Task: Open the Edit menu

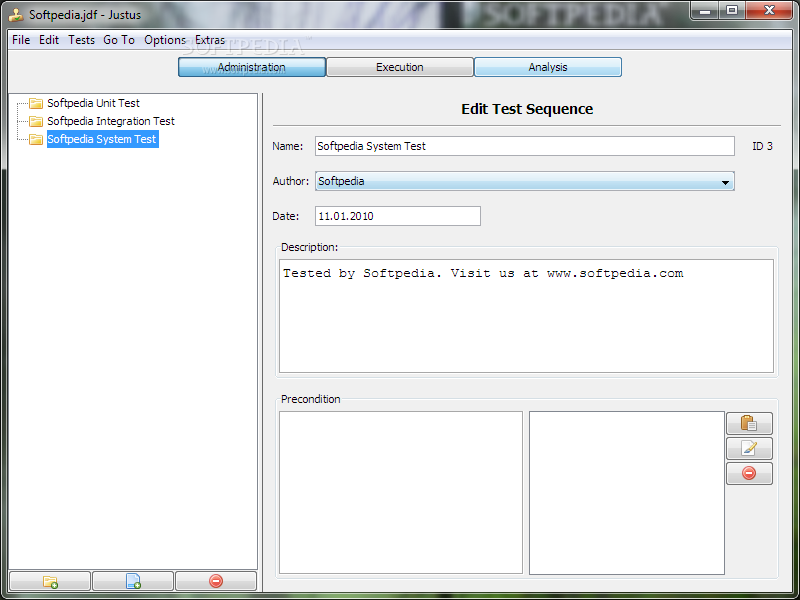Action: coord(49,40)
